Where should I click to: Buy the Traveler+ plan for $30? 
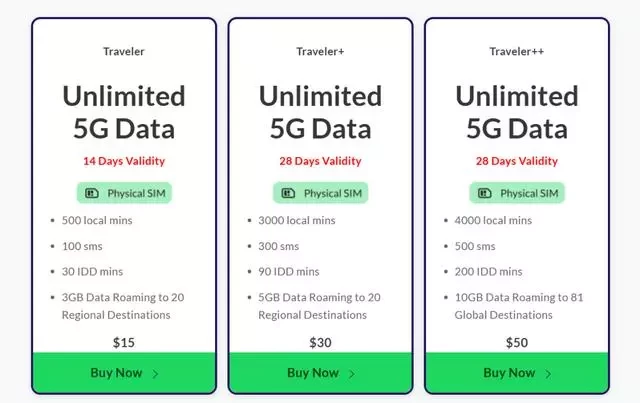[x=320, y=373]
